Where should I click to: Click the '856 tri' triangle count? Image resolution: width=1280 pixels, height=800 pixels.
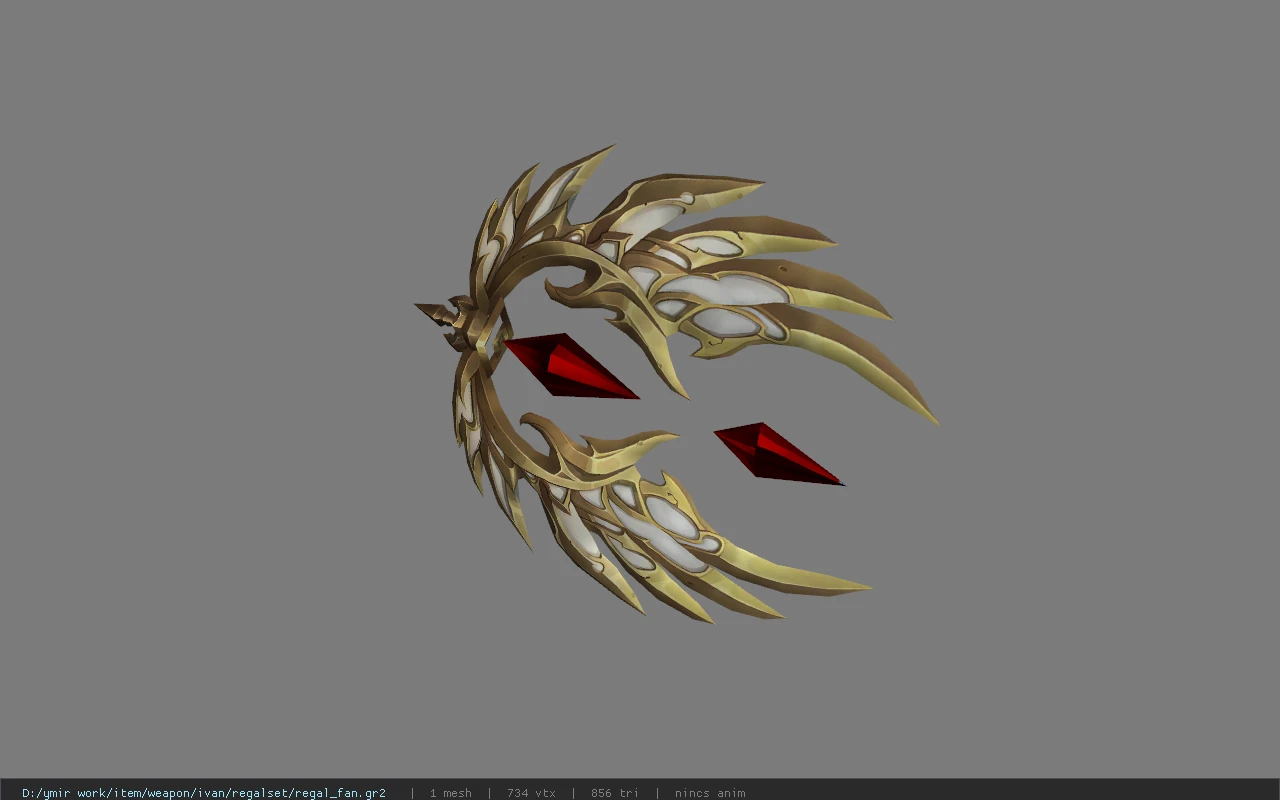pos(614,793)
